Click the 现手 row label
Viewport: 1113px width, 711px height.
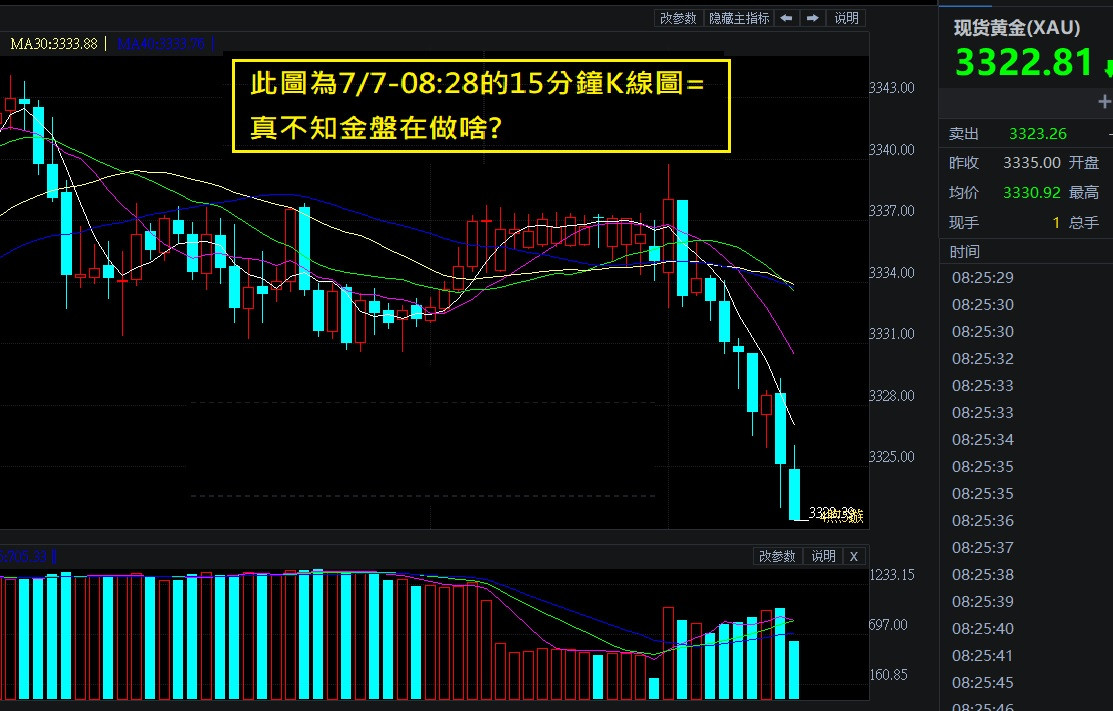963,223
